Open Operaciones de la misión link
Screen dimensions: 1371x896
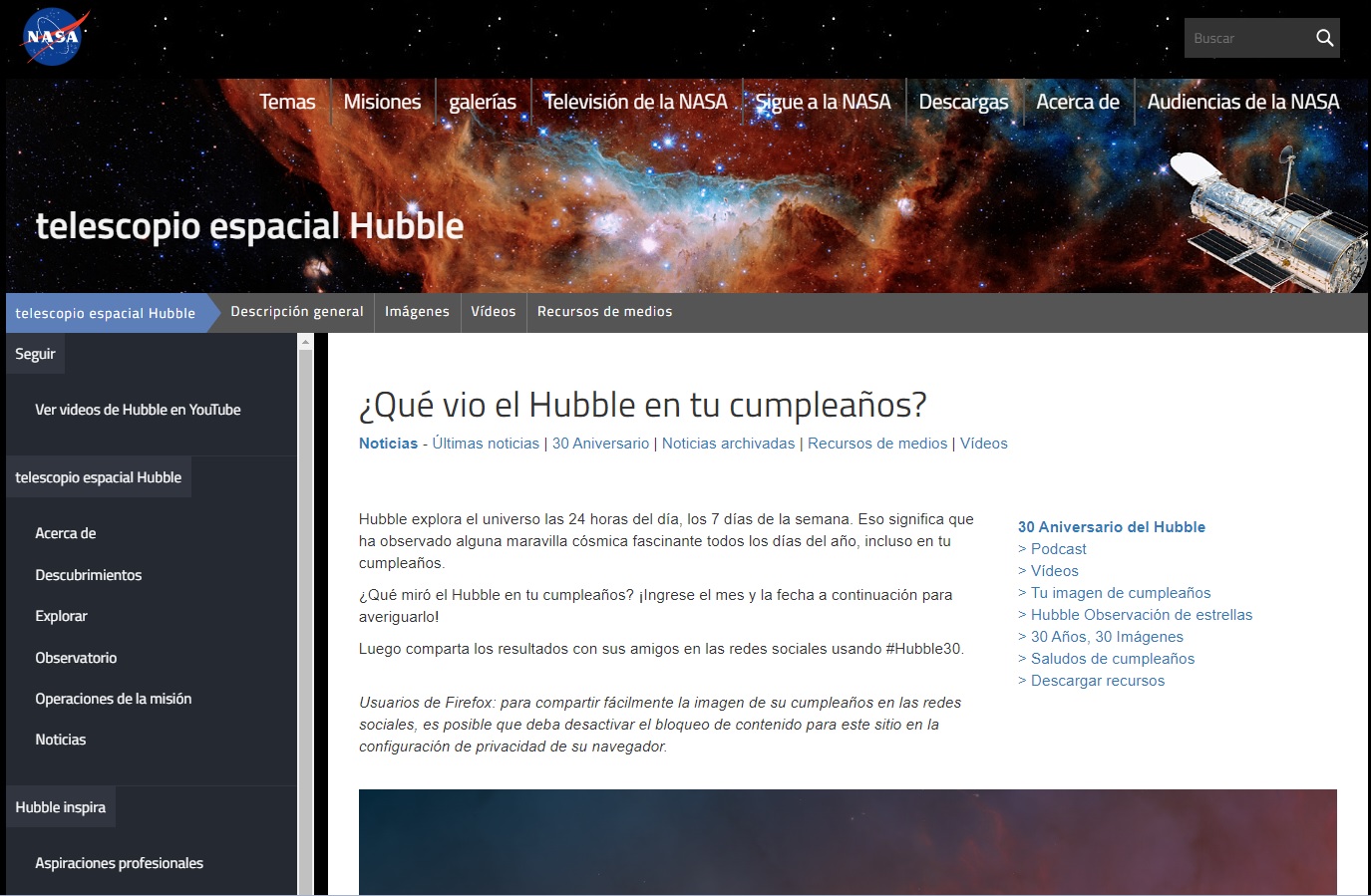click(114, 699)
